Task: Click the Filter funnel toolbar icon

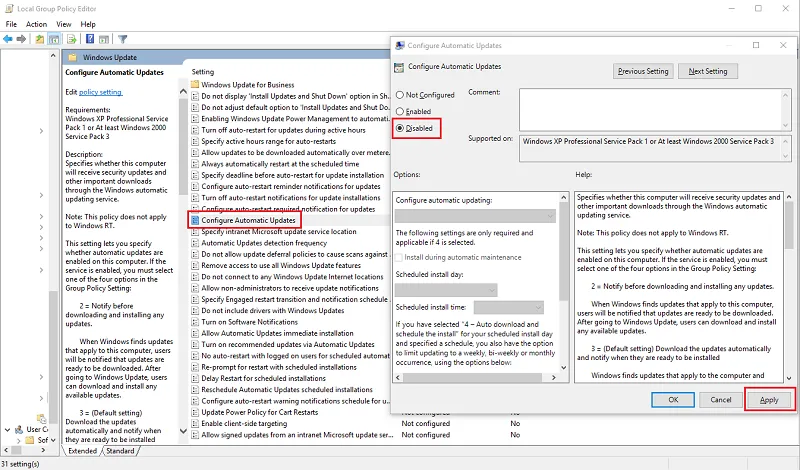Action: pyautogui.click(x=122, y=39)
